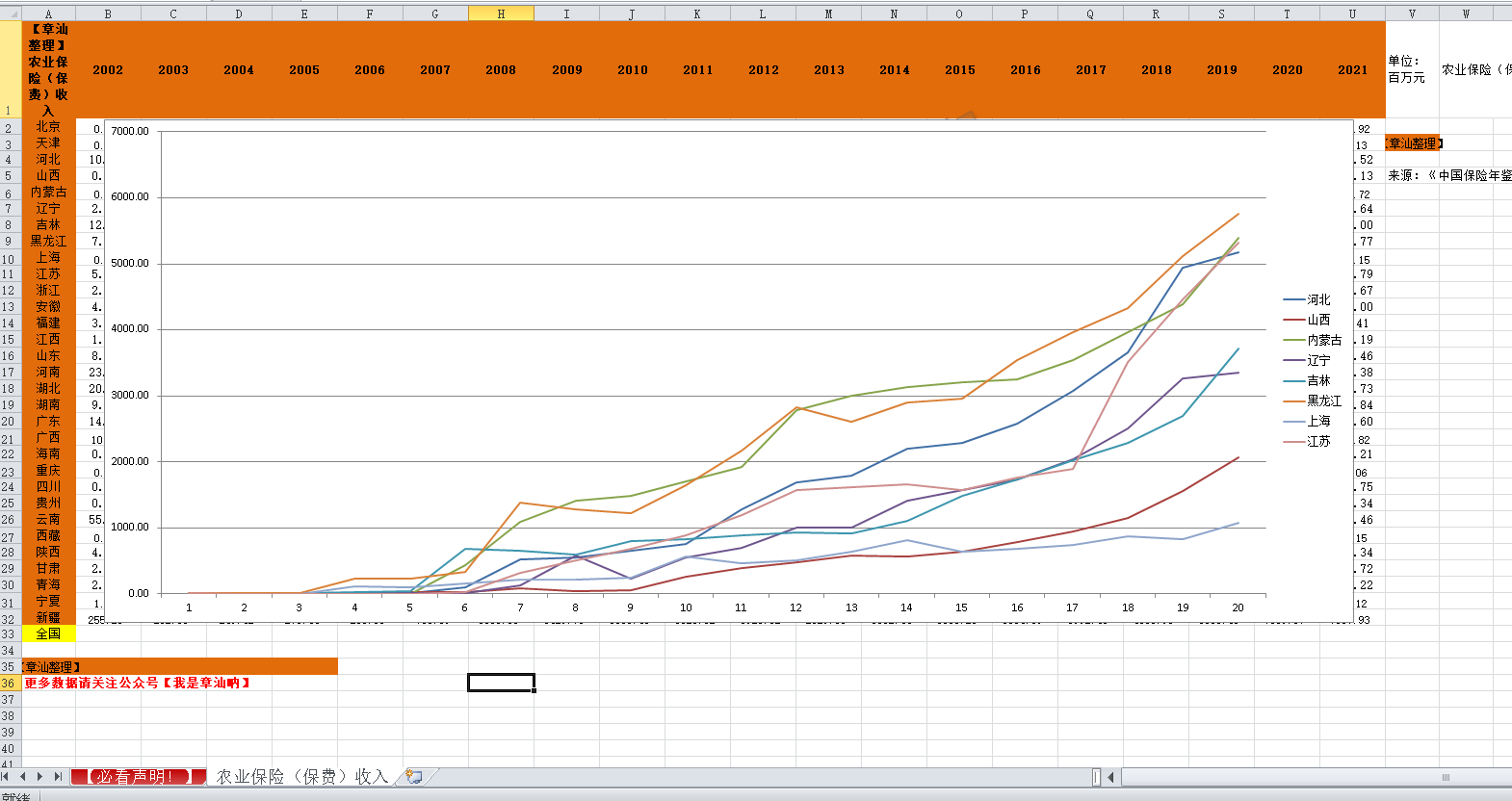Viewport: 1512px width, 801px height.
Task: Click the 江苏 legend entry in chart
Action: pyautogui.click(x=1307, y=441)
